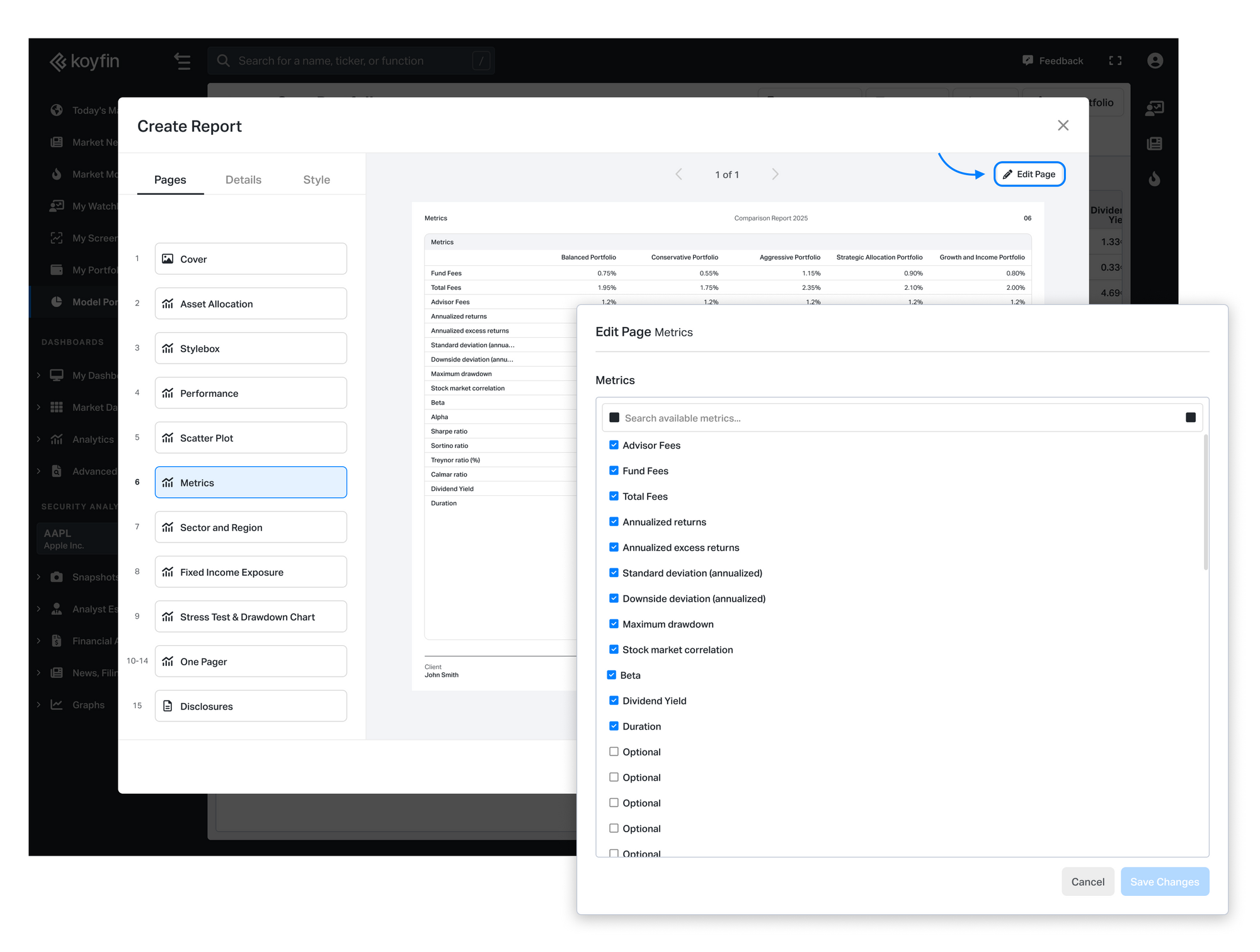Image resolution: width=1260 pixels, height=952 pixels.
Task: Click the flame icon in right rail
Action: tap(1154, 179)
